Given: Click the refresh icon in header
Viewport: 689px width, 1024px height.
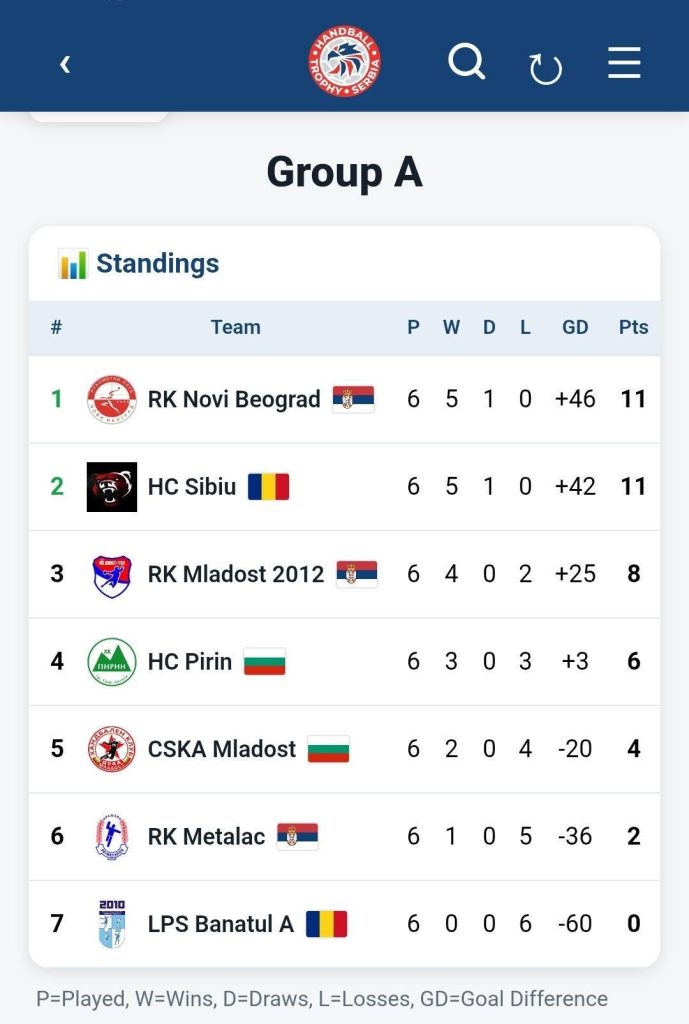Looking at the screenshot, I should (546, 69).
